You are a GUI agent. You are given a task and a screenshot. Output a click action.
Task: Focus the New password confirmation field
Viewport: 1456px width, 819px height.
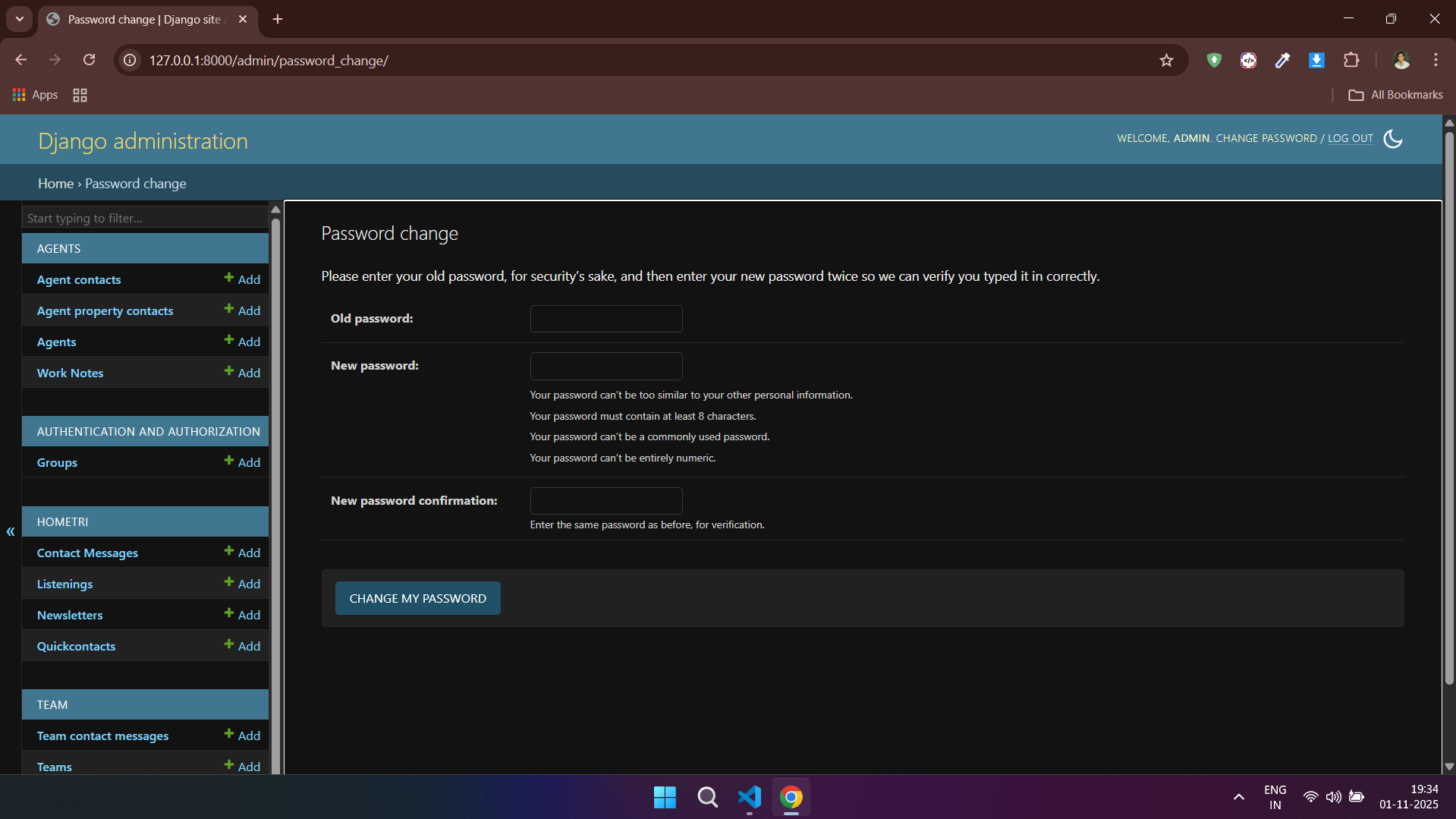606,501
